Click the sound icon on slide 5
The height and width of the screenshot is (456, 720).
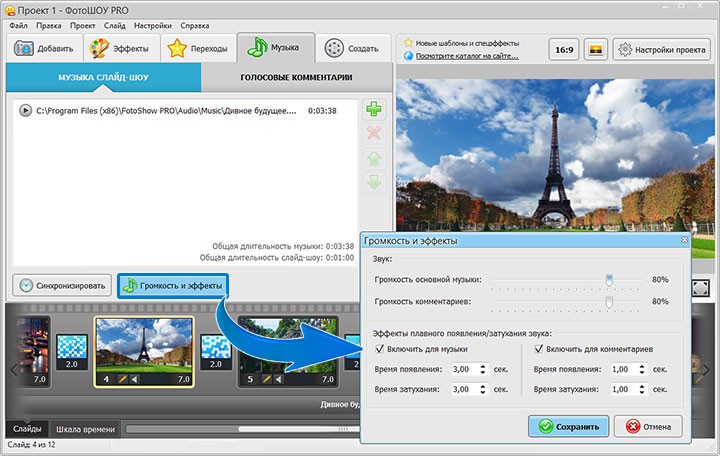[x=279, y=379]
